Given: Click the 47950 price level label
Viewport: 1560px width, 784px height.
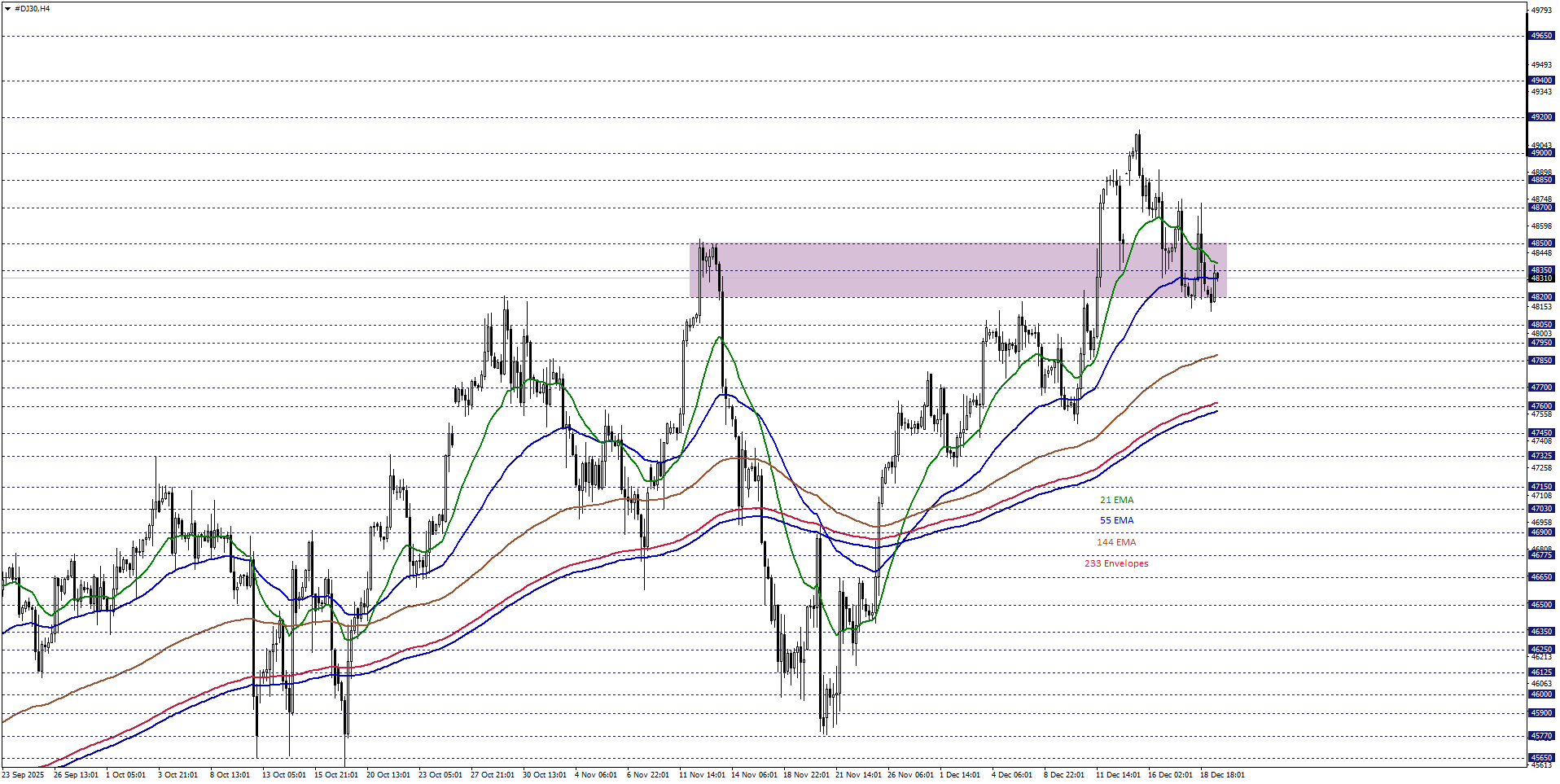Looking at the screenshot, I should click(x=1541, y=343).
